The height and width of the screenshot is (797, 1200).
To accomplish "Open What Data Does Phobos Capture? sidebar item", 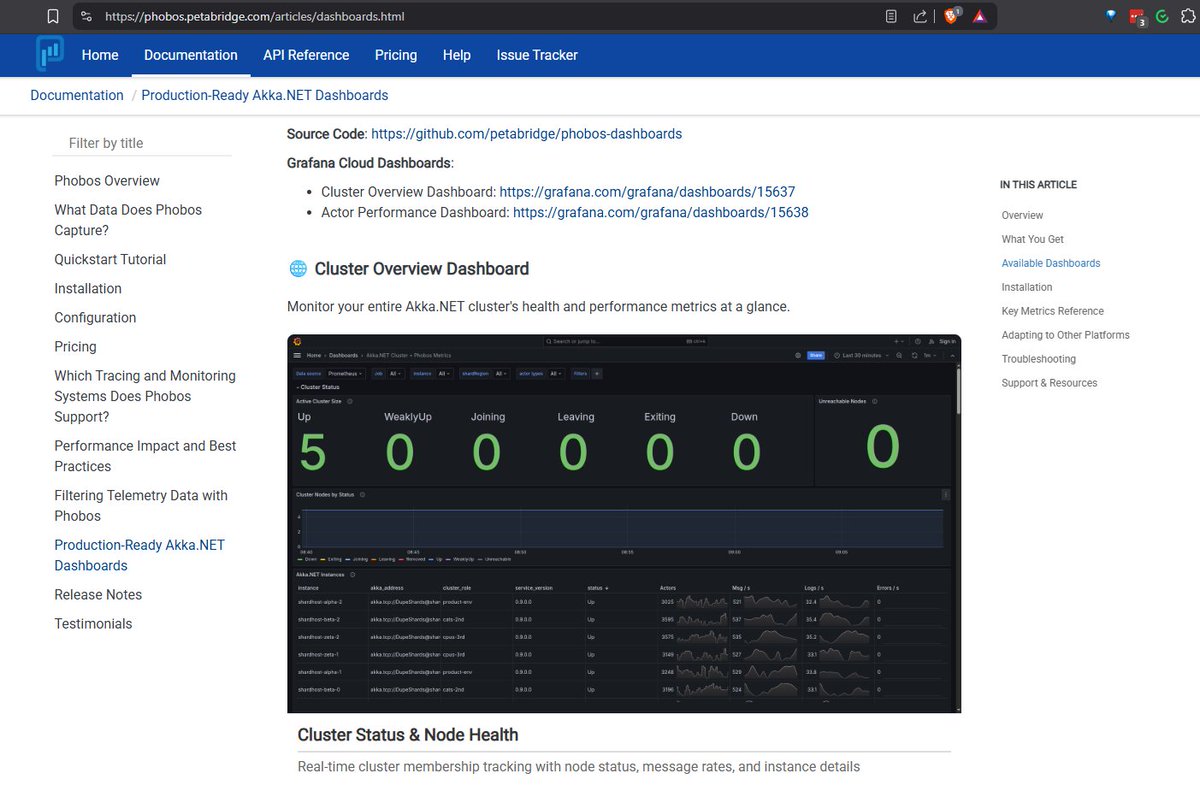I will click(x=128, y=220).
